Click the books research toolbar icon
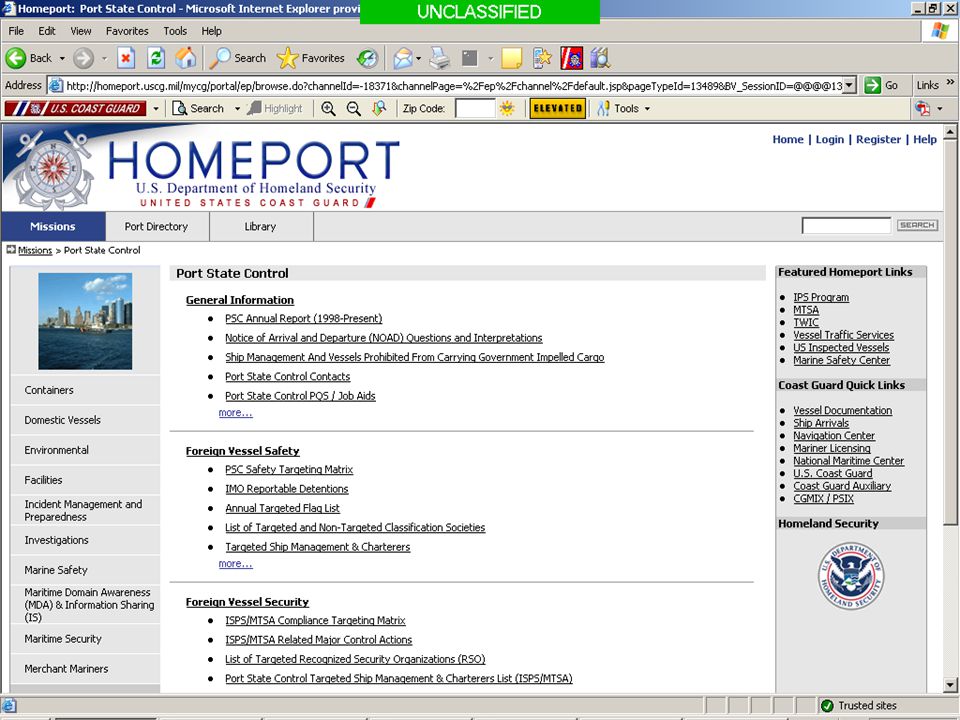 tap(601, 58)
